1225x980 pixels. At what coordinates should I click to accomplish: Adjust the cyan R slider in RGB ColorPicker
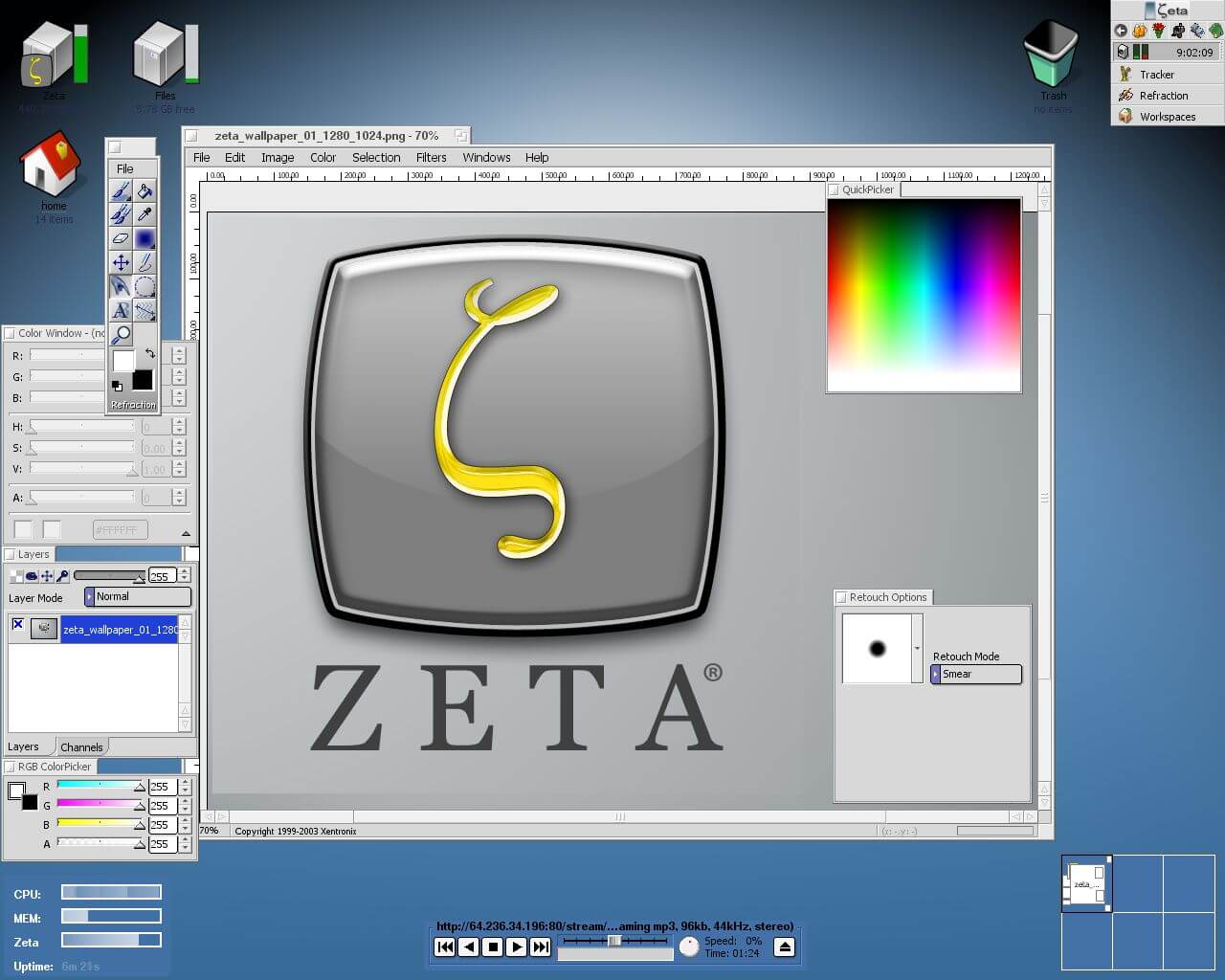click(x=100, y=786)
